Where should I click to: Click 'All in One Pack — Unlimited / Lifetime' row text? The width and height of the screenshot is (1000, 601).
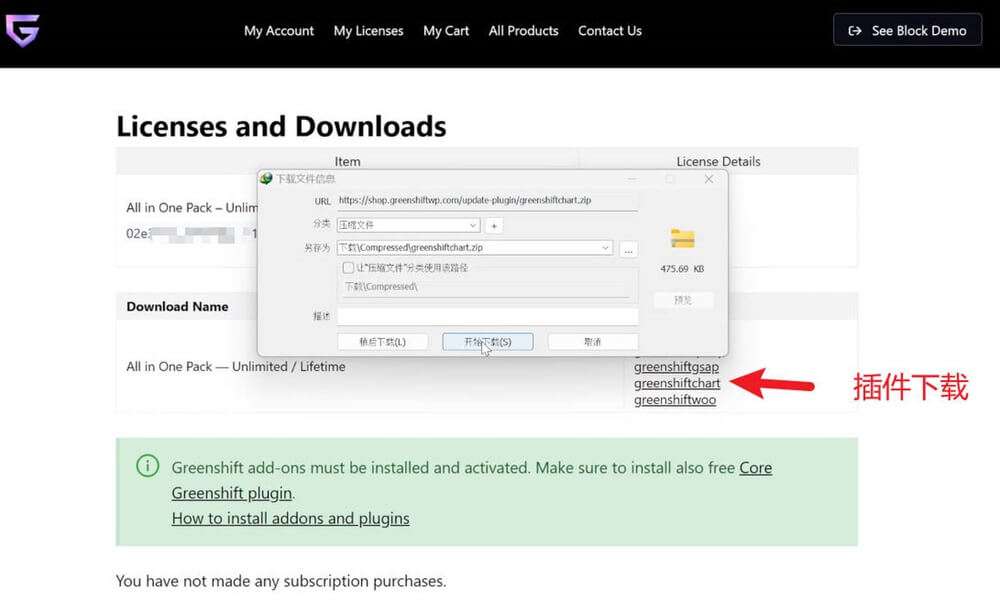[236, 367]
